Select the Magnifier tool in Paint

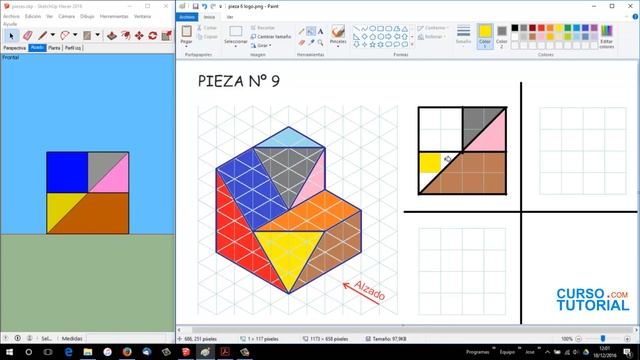pos(320,42)
